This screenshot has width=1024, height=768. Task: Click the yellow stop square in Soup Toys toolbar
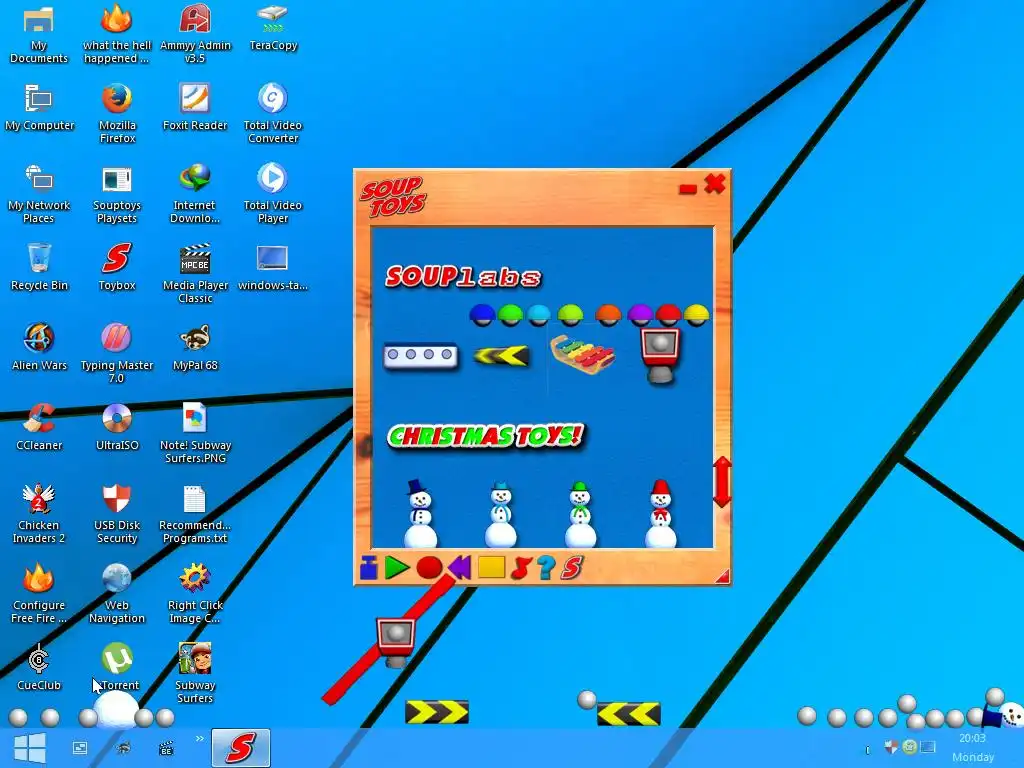(x=491, y=567)
